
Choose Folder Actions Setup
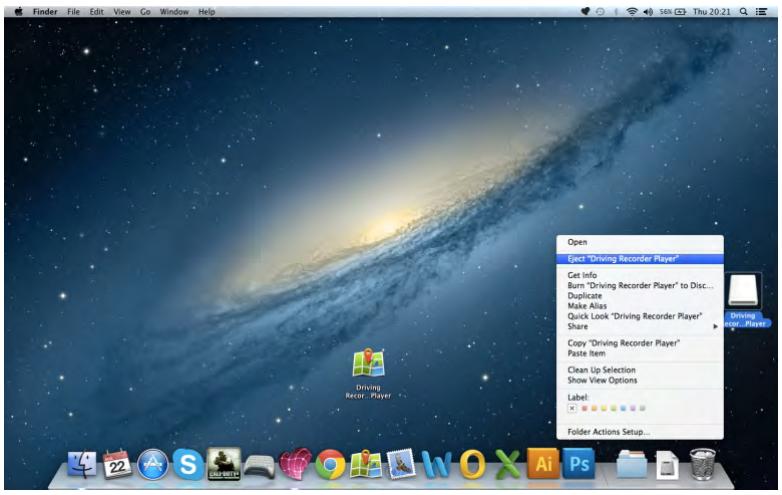[x=640, y=432]
